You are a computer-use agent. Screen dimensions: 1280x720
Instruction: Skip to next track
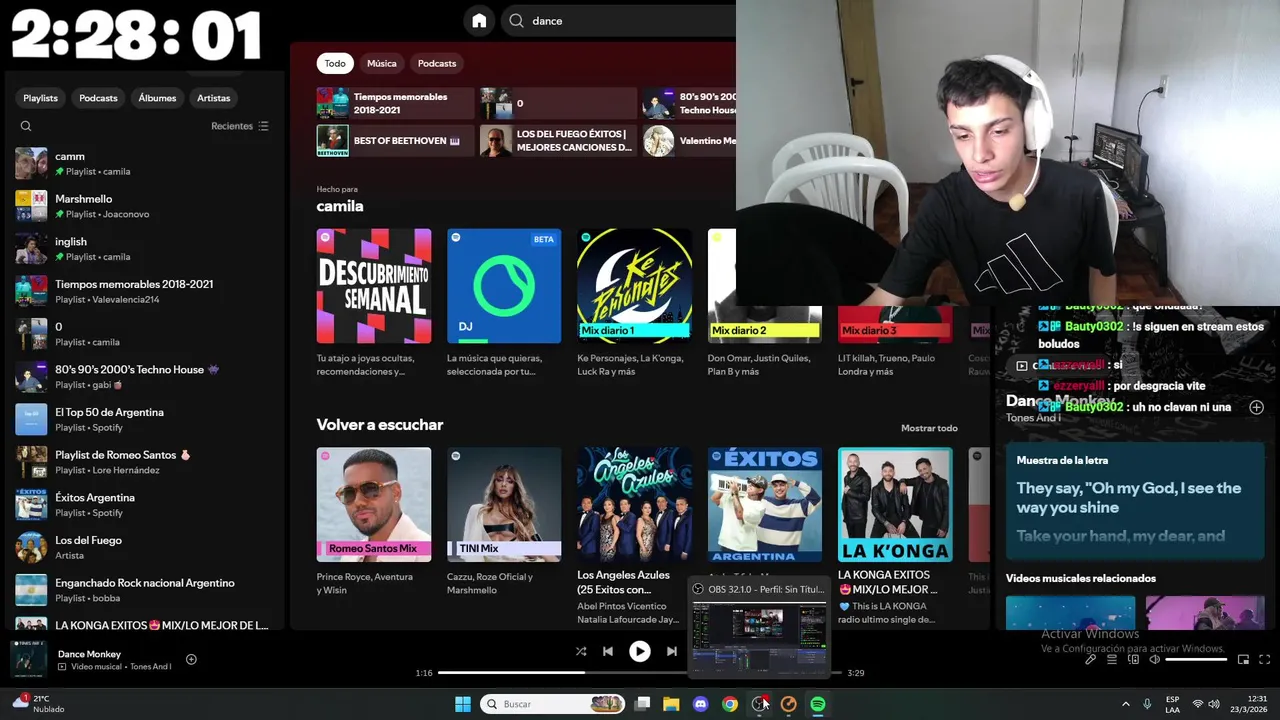click(672, 651)
